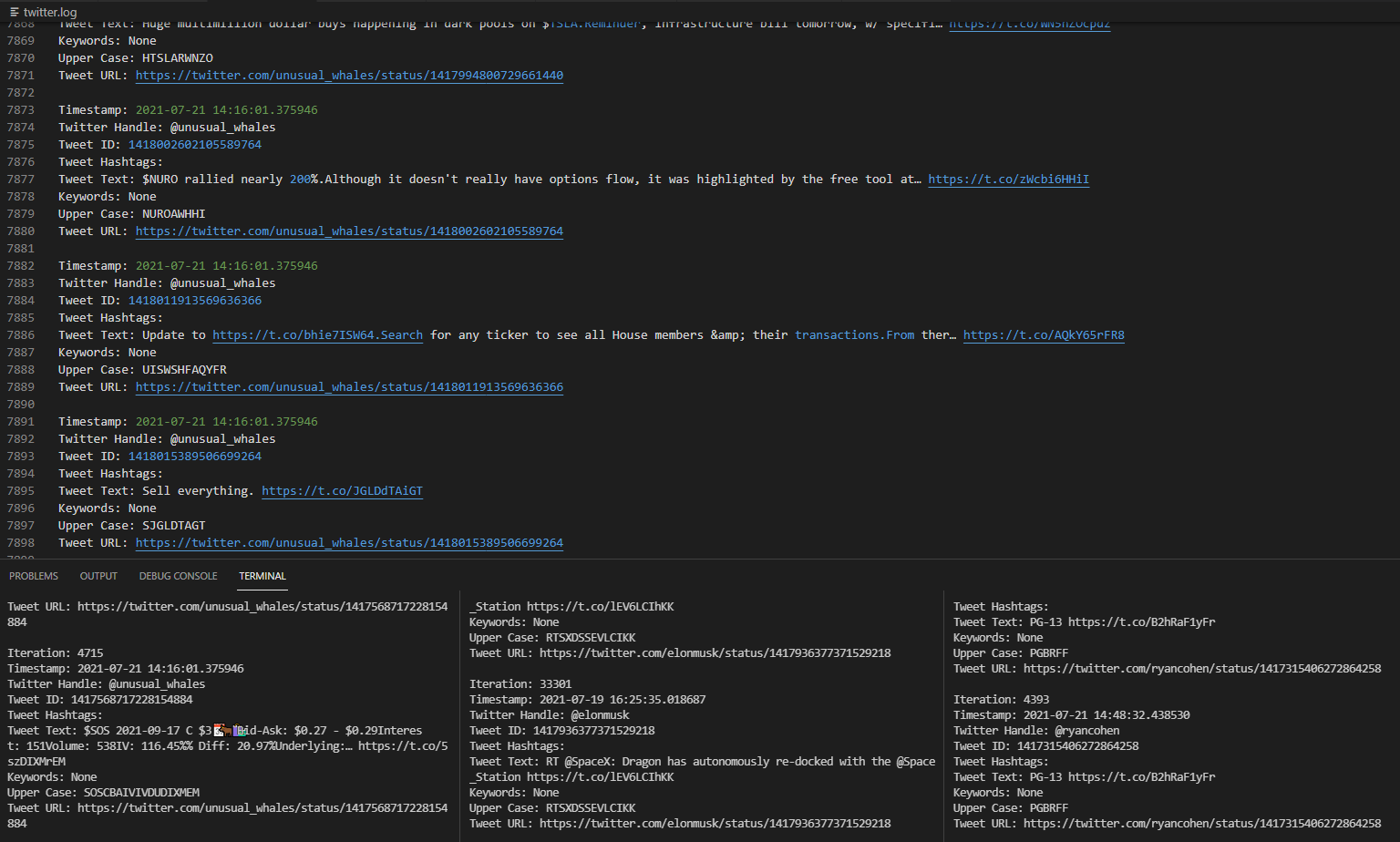Click the Upper Case value UISWSHFAQYFR
Image resolution: width=1400 pixels, height=842 pixels.
click(184, 370)
